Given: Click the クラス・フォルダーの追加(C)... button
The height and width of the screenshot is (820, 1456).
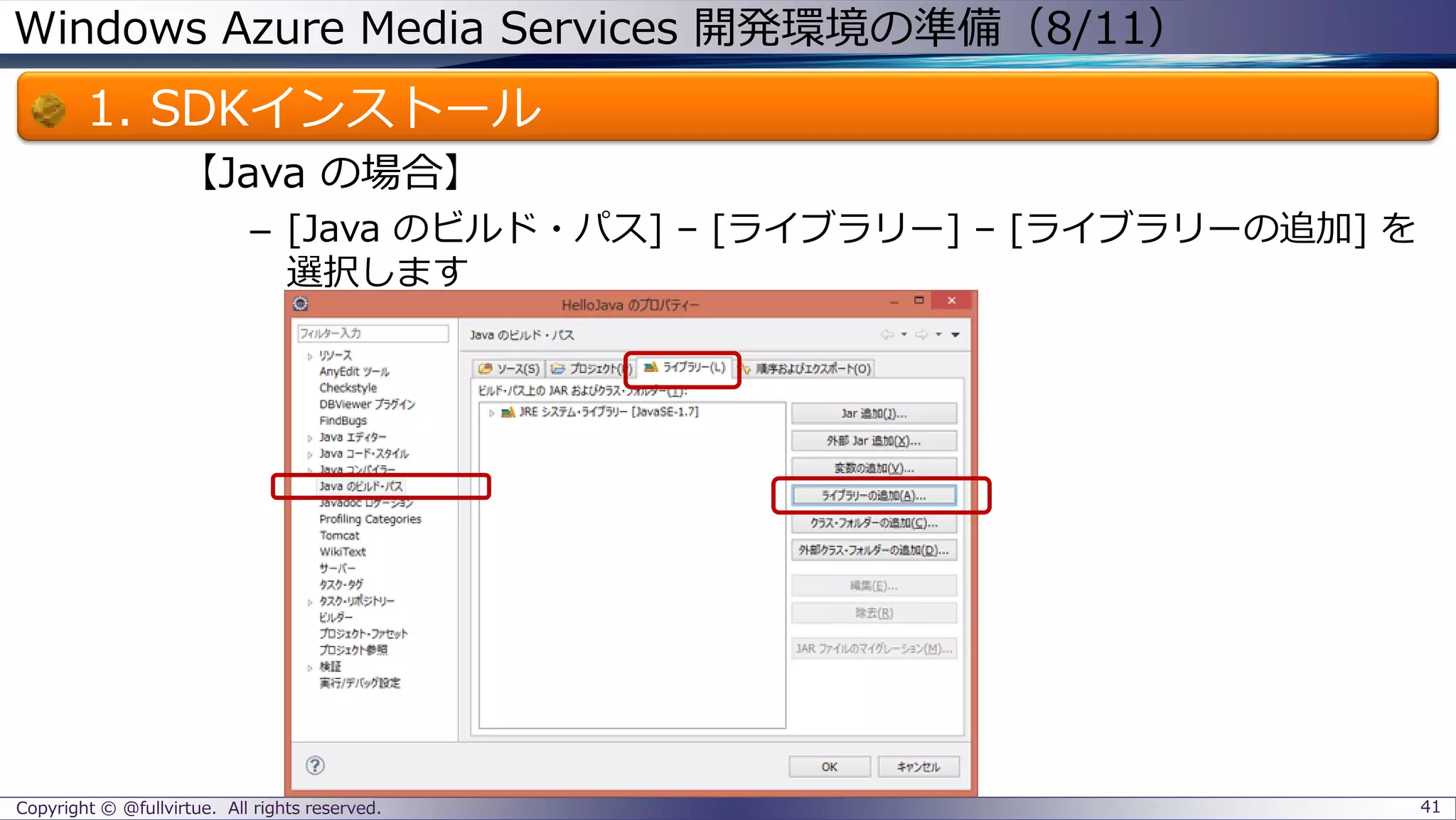Looking at the screenshot, I should [x=874, y=523].
